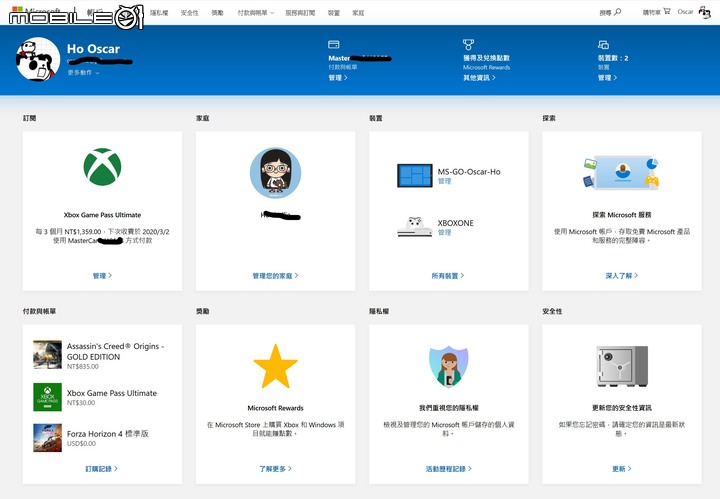The width and height of the screenshot is (720, 499).
Task: Expand the 更多動作 dropdown
Action: [83, 73]
